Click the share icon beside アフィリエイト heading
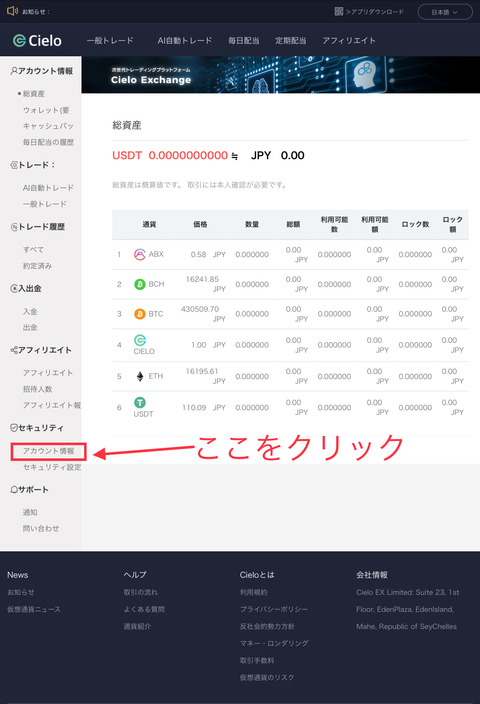The width and height of the screenshot is (480, 704). click(x=14, y=350)
